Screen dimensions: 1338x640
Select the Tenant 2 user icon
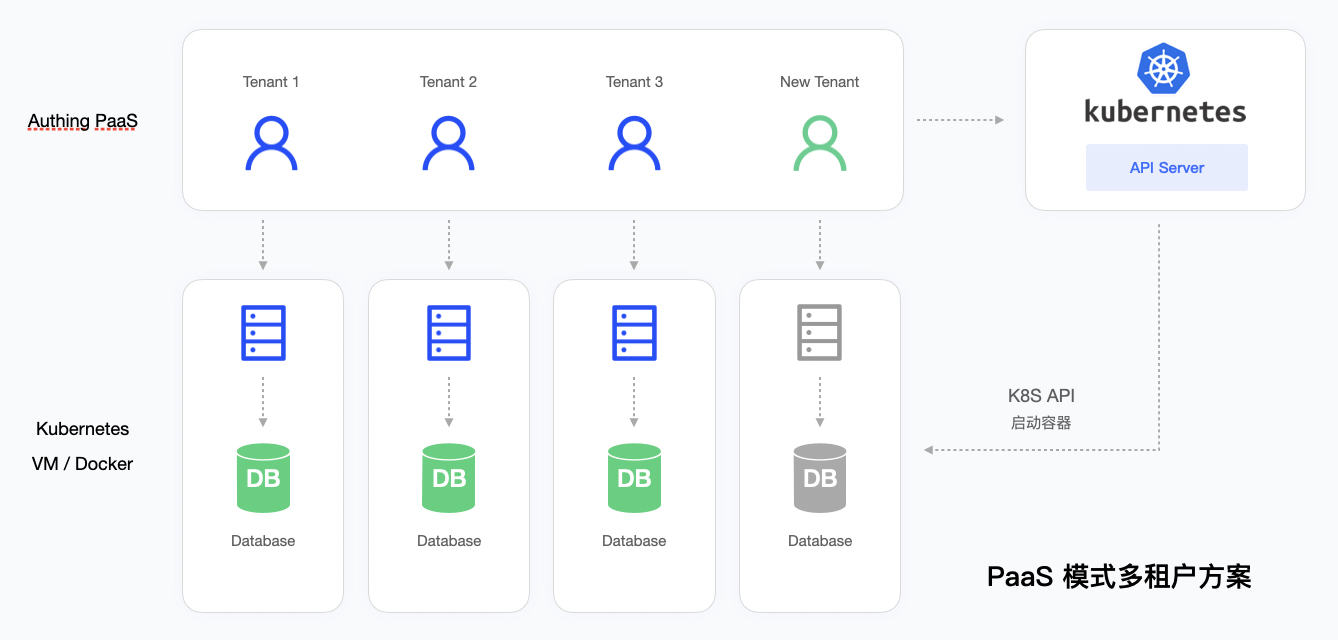pos(449,144)
